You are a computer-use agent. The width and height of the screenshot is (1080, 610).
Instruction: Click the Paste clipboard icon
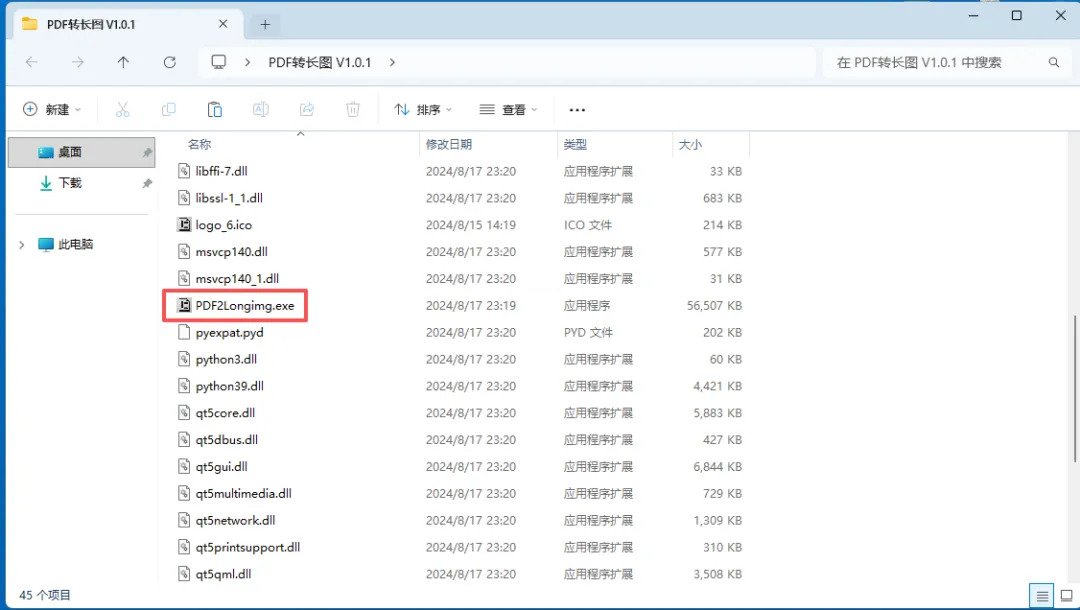click(x=215, y=109)
